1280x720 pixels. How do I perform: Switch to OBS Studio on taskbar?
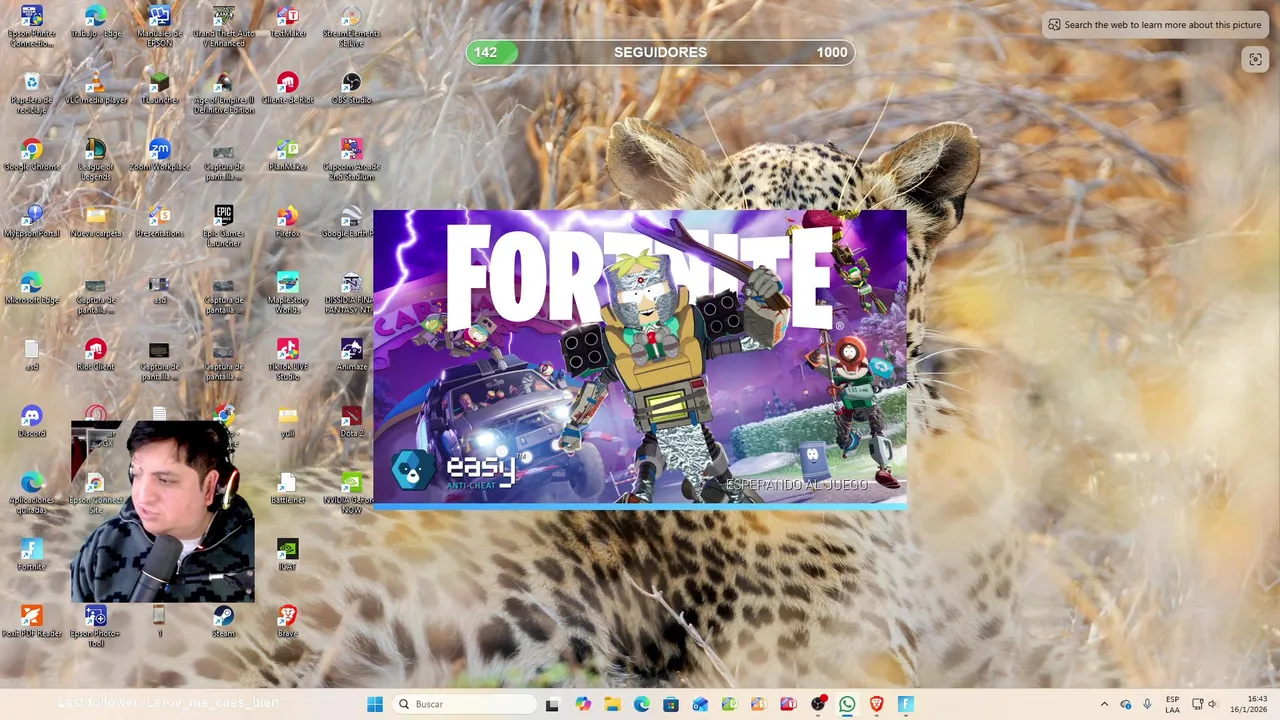(x=818, y=704)
